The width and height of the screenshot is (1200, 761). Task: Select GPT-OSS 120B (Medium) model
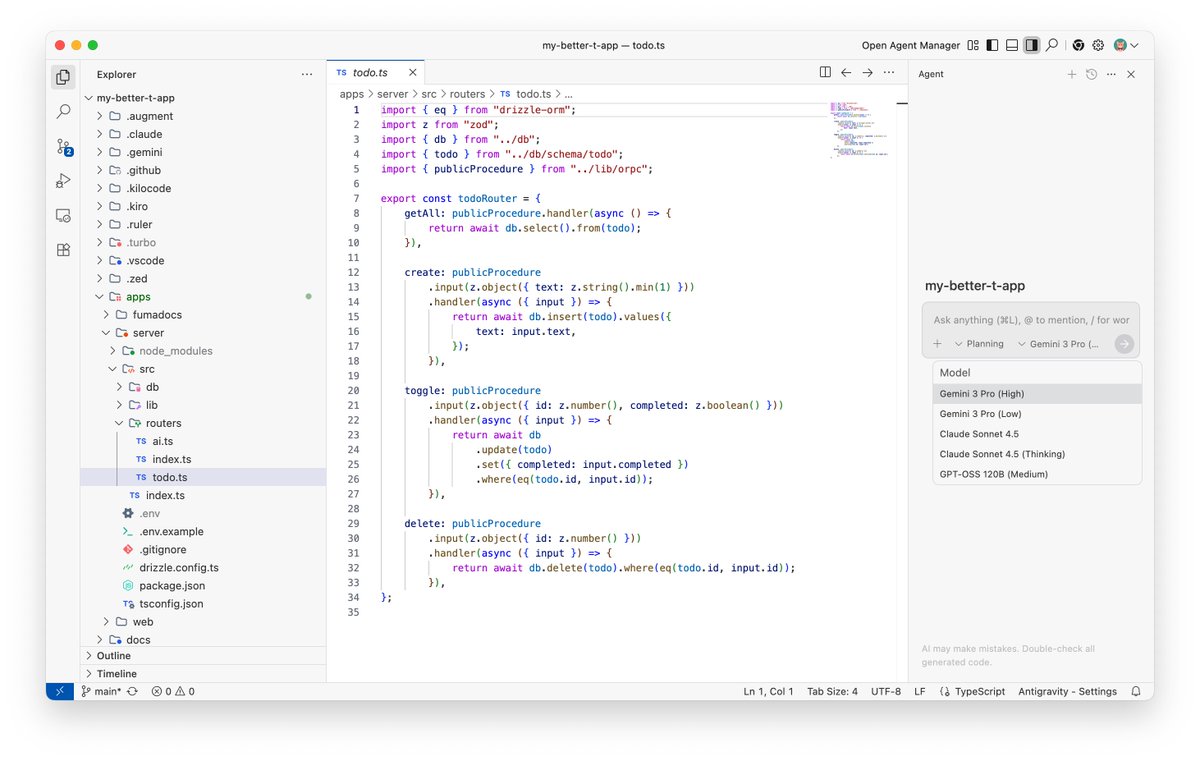click(1037, 474)
